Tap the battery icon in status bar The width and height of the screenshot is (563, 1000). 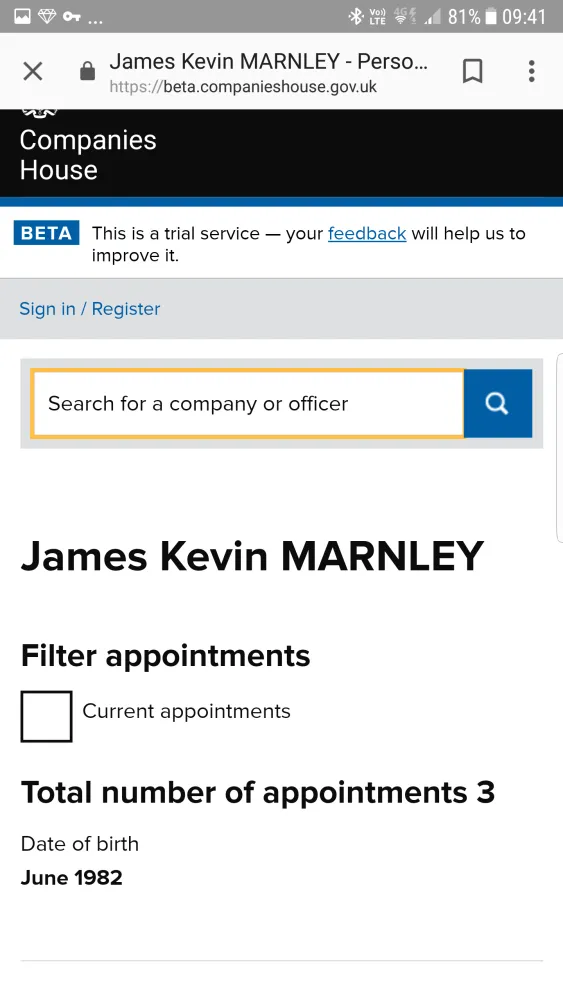491,16
